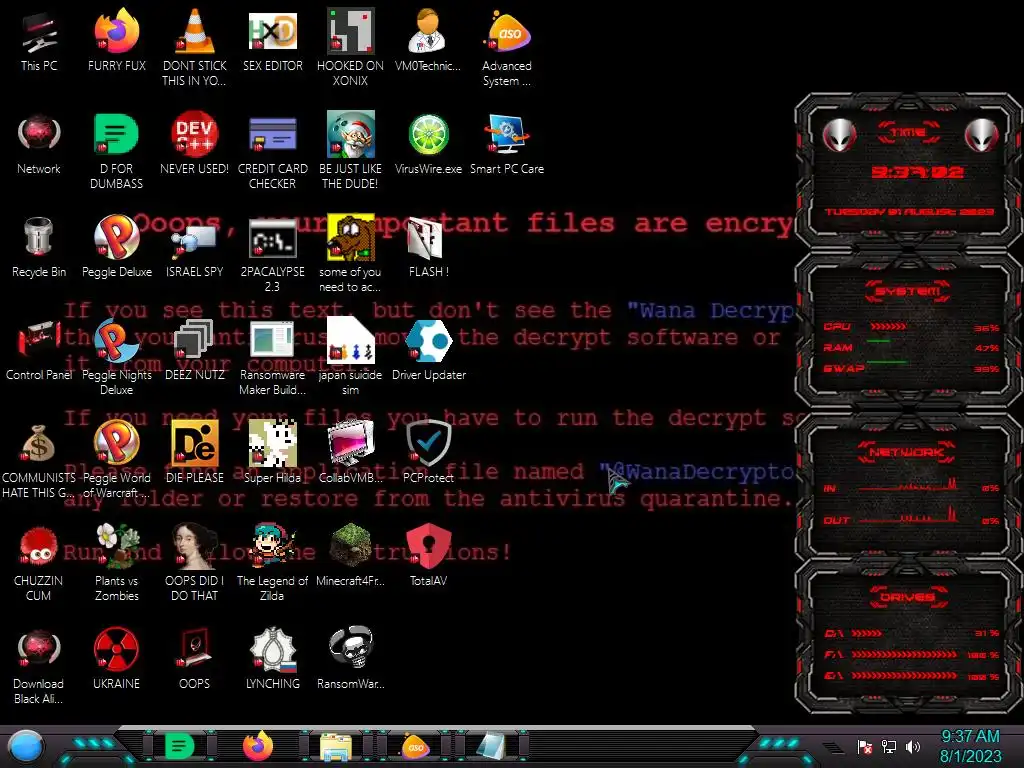The image size is (1024, 768).
Task: Click the DRIVES gadget panel
Action: [x=909, y=637]
